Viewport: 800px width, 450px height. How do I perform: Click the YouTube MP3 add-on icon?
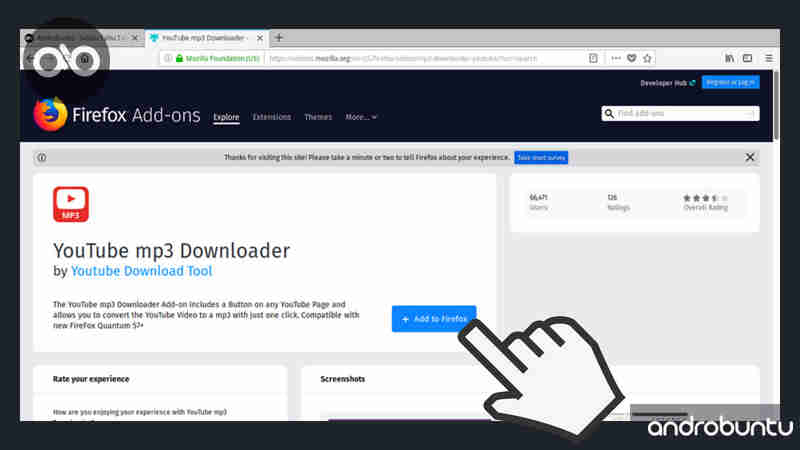(x=71, y=204)
